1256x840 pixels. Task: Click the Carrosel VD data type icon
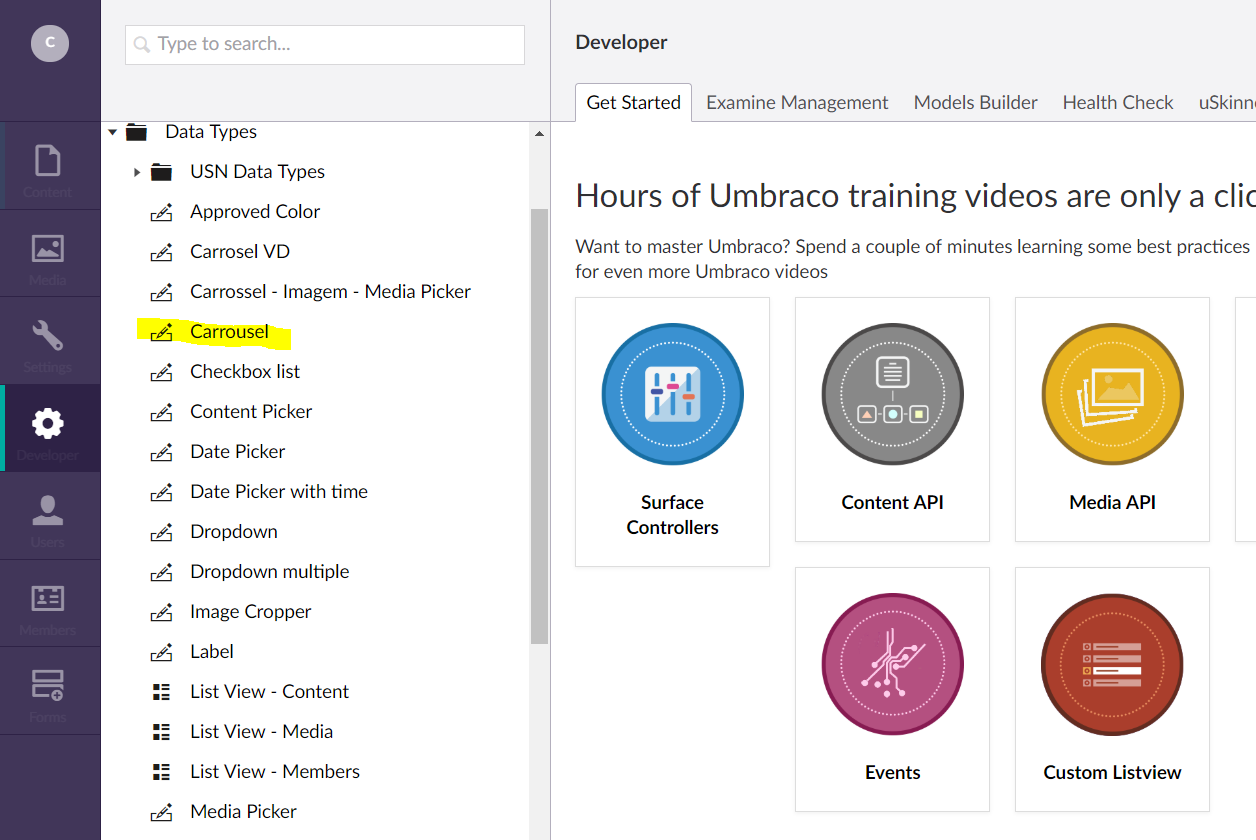pyautogui.click(x=161, y=252)
